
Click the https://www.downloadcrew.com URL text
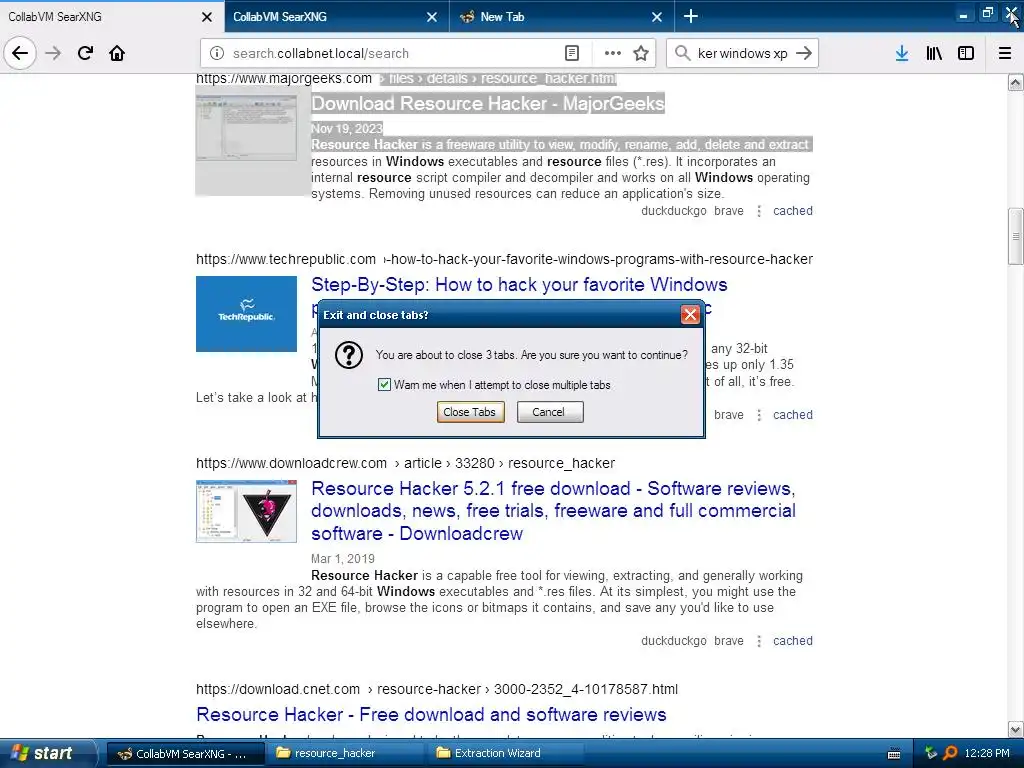(291, 463)
